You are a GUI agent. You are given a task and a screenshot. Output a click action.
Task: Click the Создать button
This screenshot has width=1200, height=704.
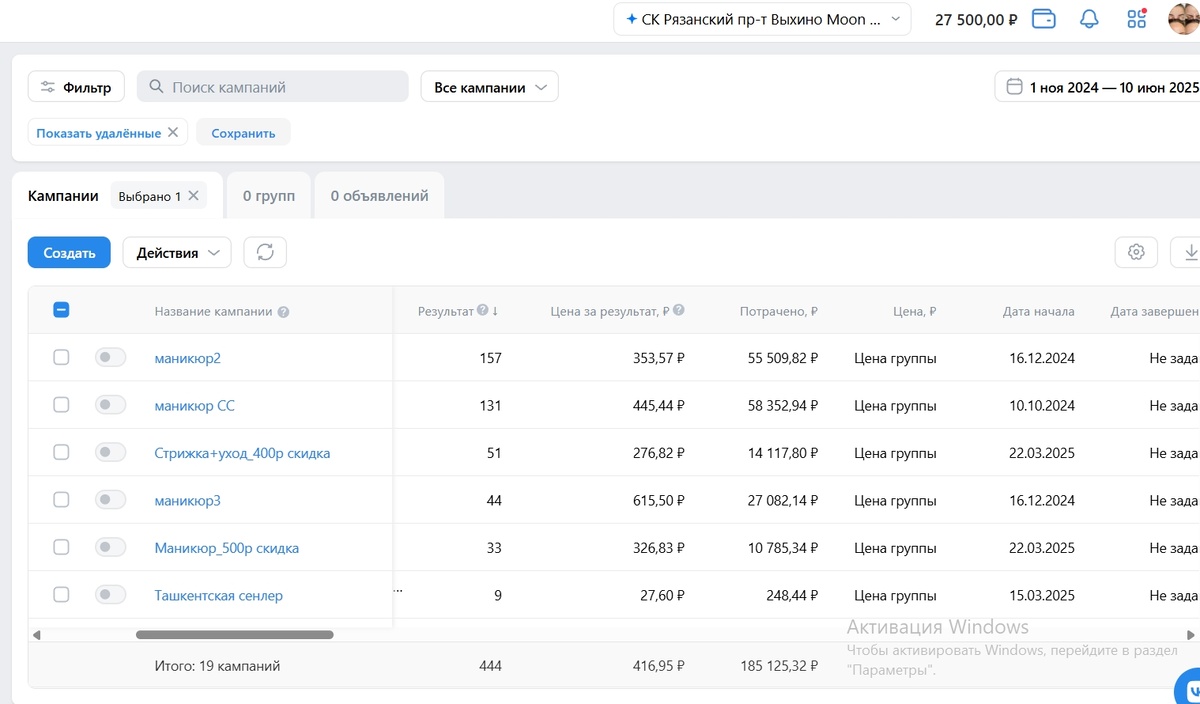tap(69, 253)
